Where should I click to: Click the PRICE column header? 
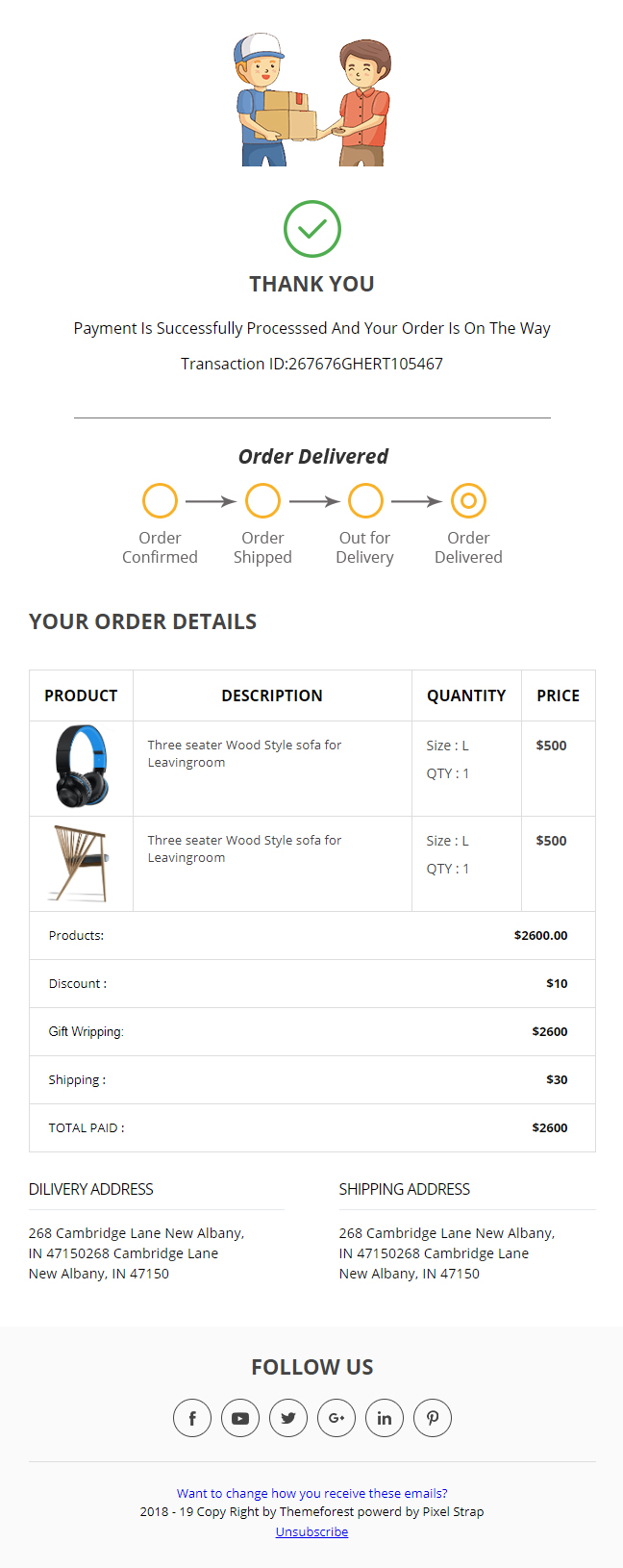click(559, 695)
